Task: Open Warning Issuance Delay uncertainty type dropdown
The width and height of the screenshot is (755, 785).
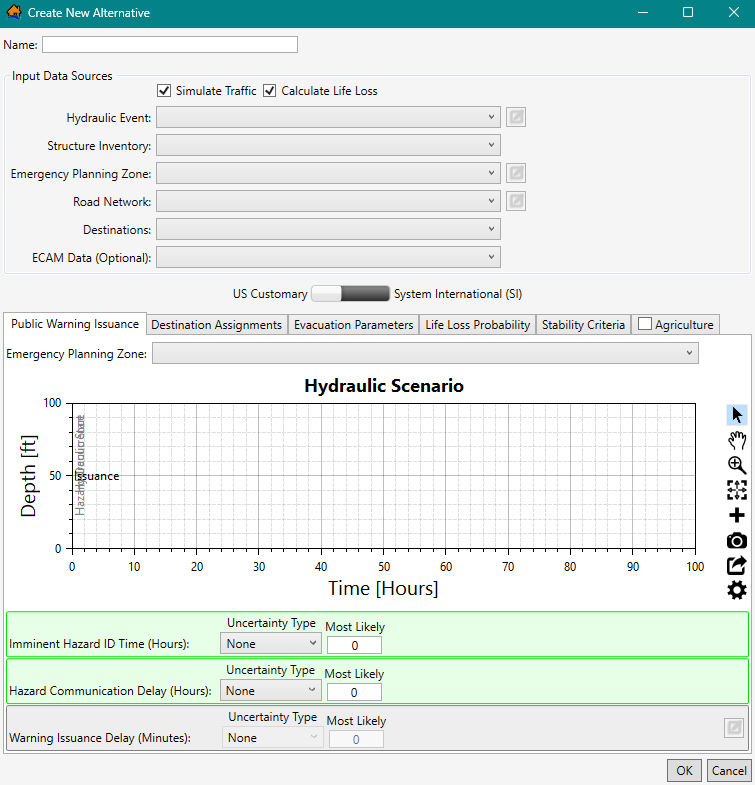Action: point(272,738)
